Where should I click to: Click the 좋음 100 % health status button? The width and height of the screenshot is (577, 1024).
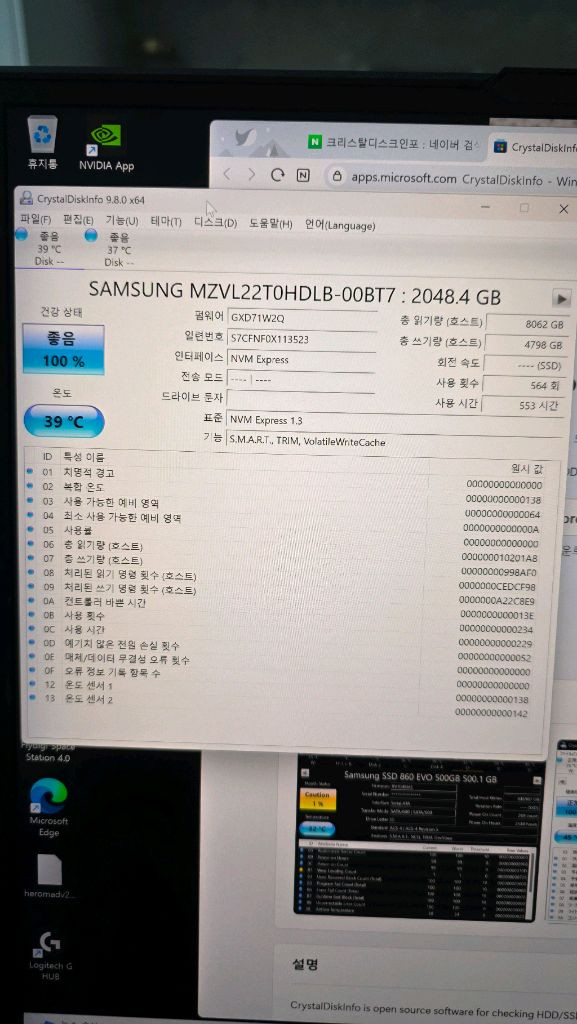pos(63,349)
